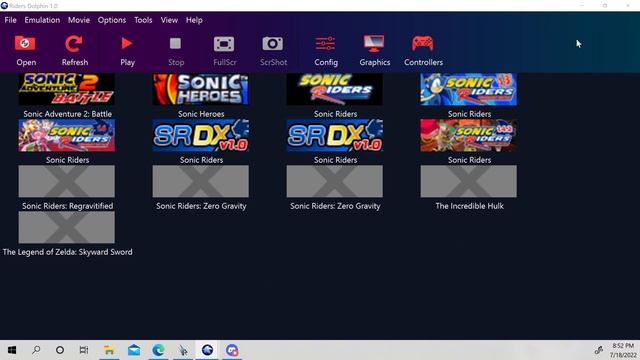Select the blue Sonic Riders banner with Sonic
This screenshot has width=640, height=360.
pos(469,89)
